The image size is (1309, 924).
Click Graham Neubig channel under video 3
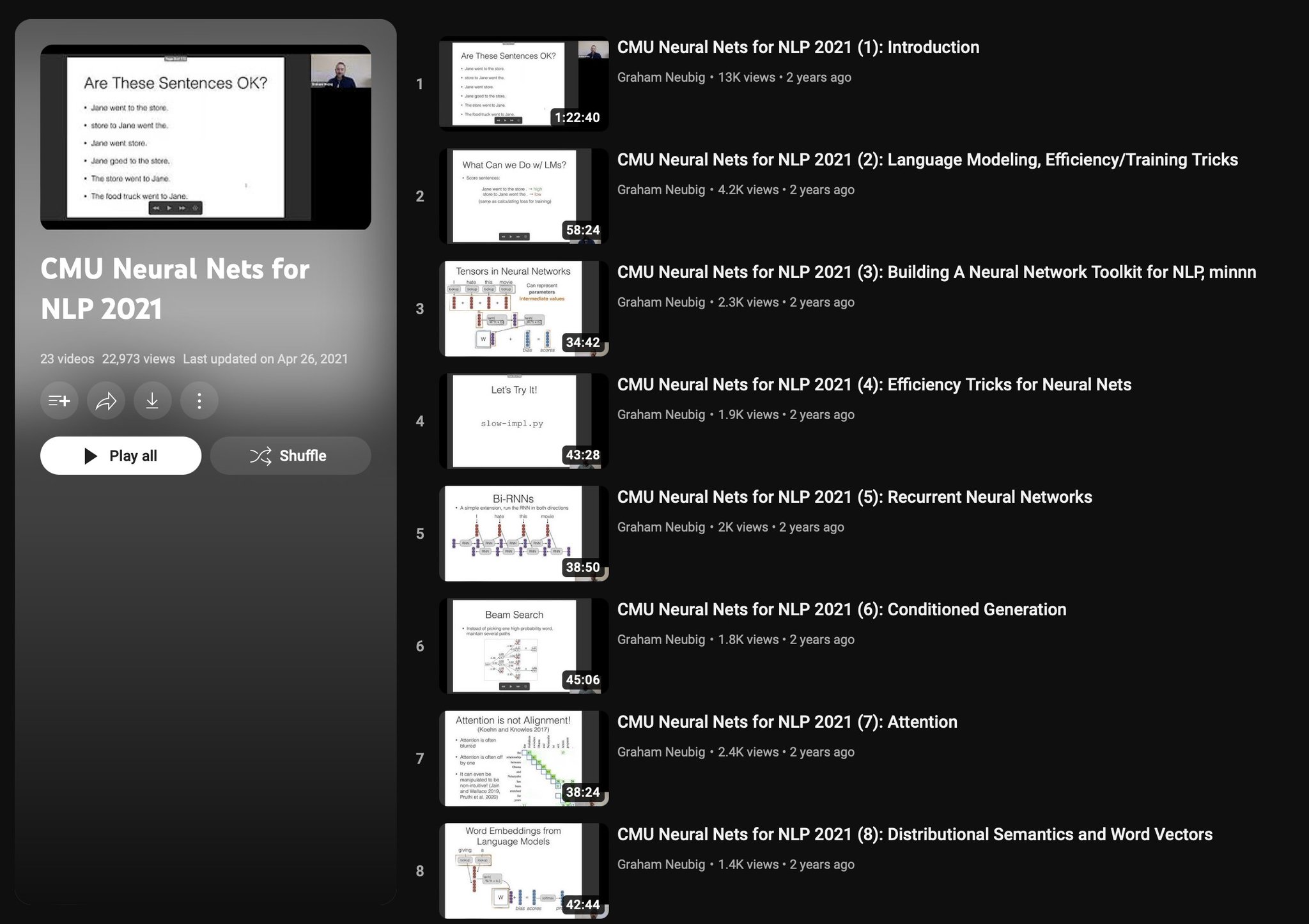[661, 302]
